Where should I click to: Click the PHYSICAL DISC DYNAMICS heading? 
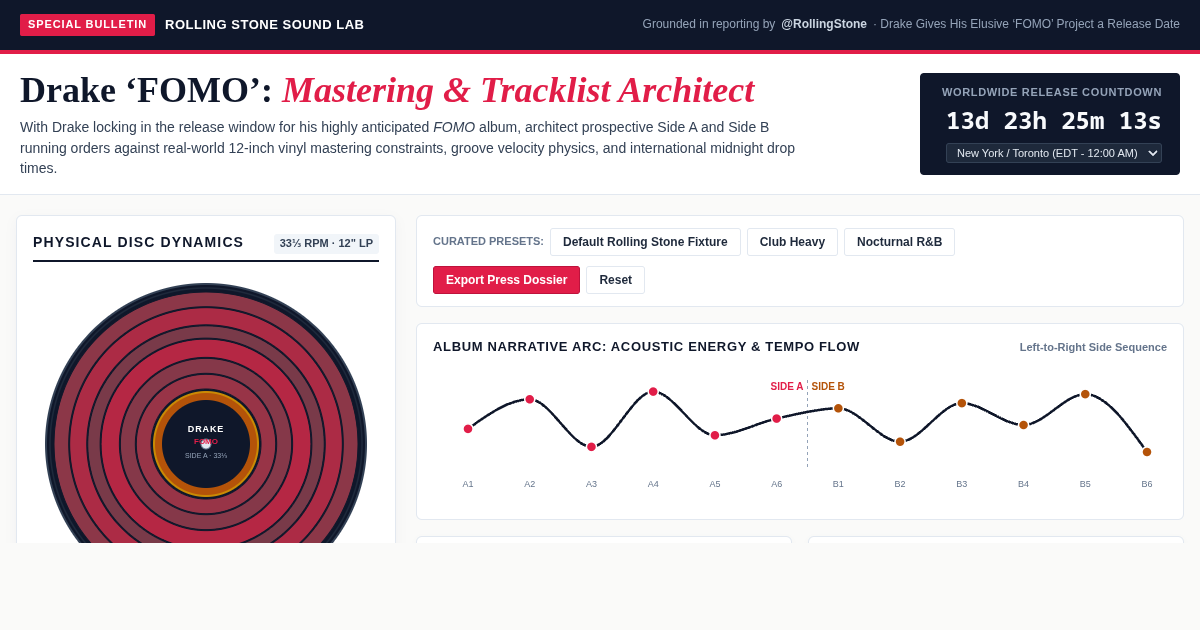point(138,242)
